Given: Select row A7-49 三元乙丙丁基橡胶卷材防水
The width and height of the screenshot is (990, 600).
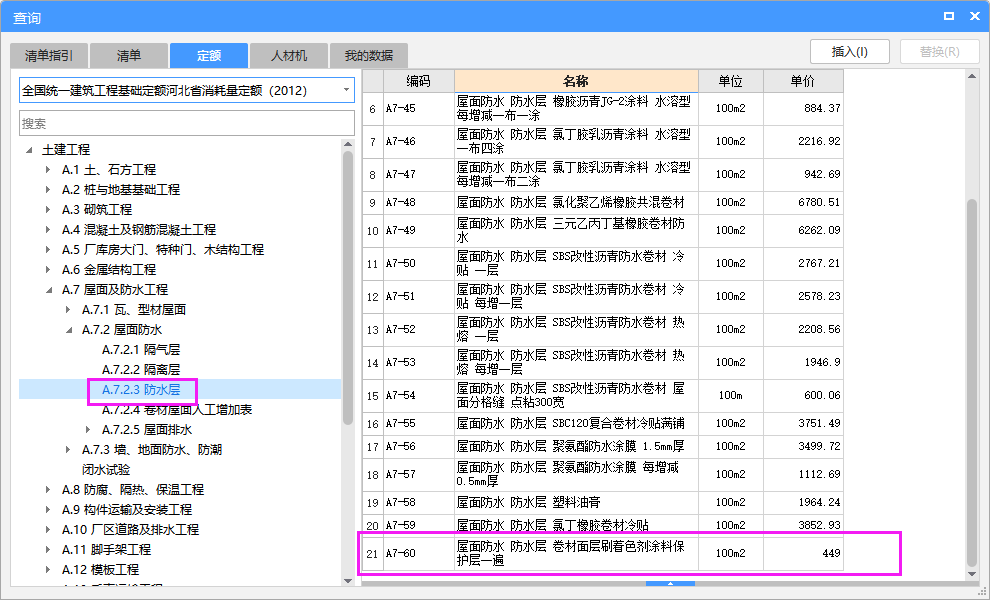Looking at the screenshot, I should 603,231.
